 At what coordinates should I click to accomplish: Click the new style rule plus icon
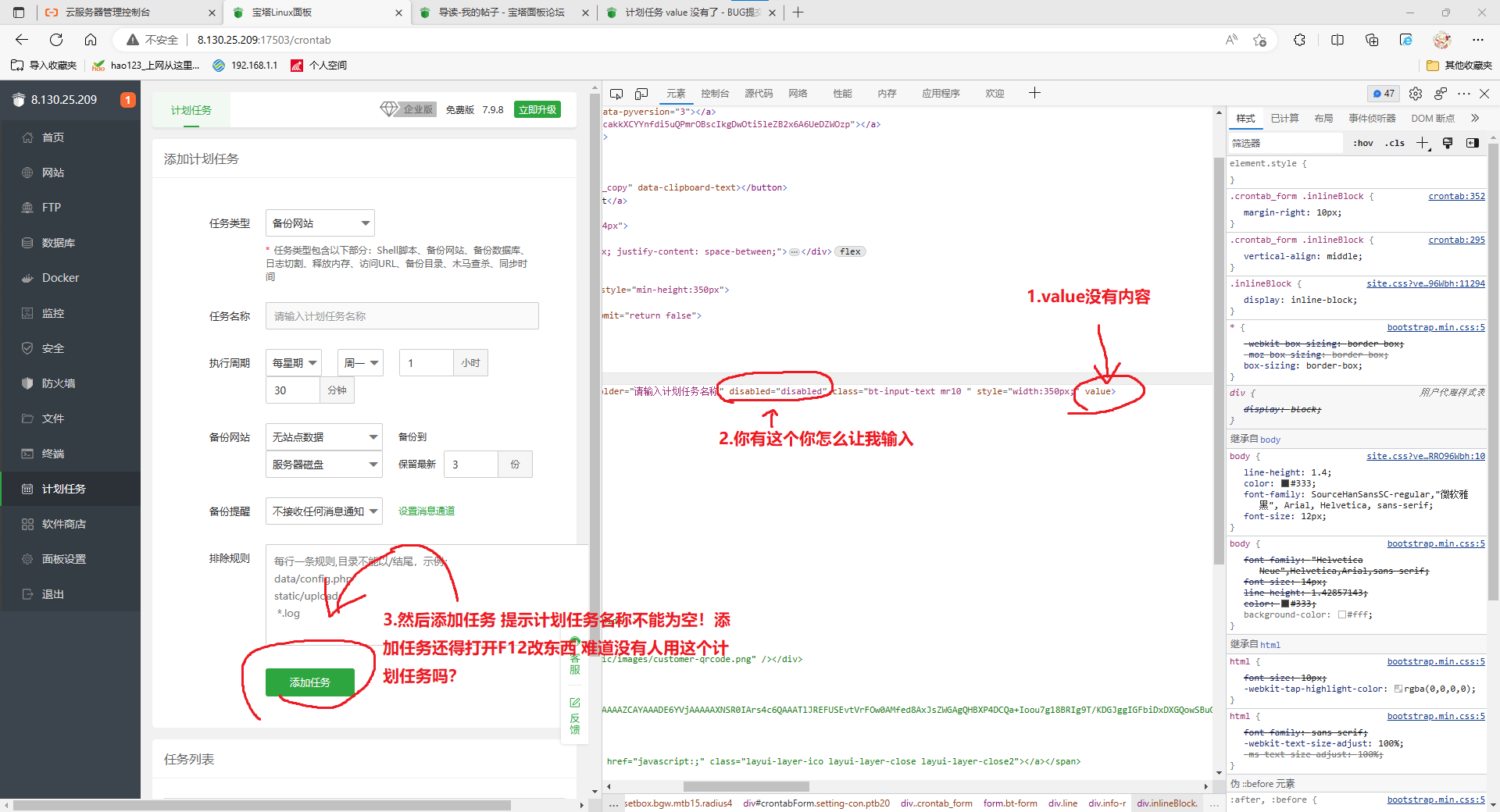coord(1423,143)
